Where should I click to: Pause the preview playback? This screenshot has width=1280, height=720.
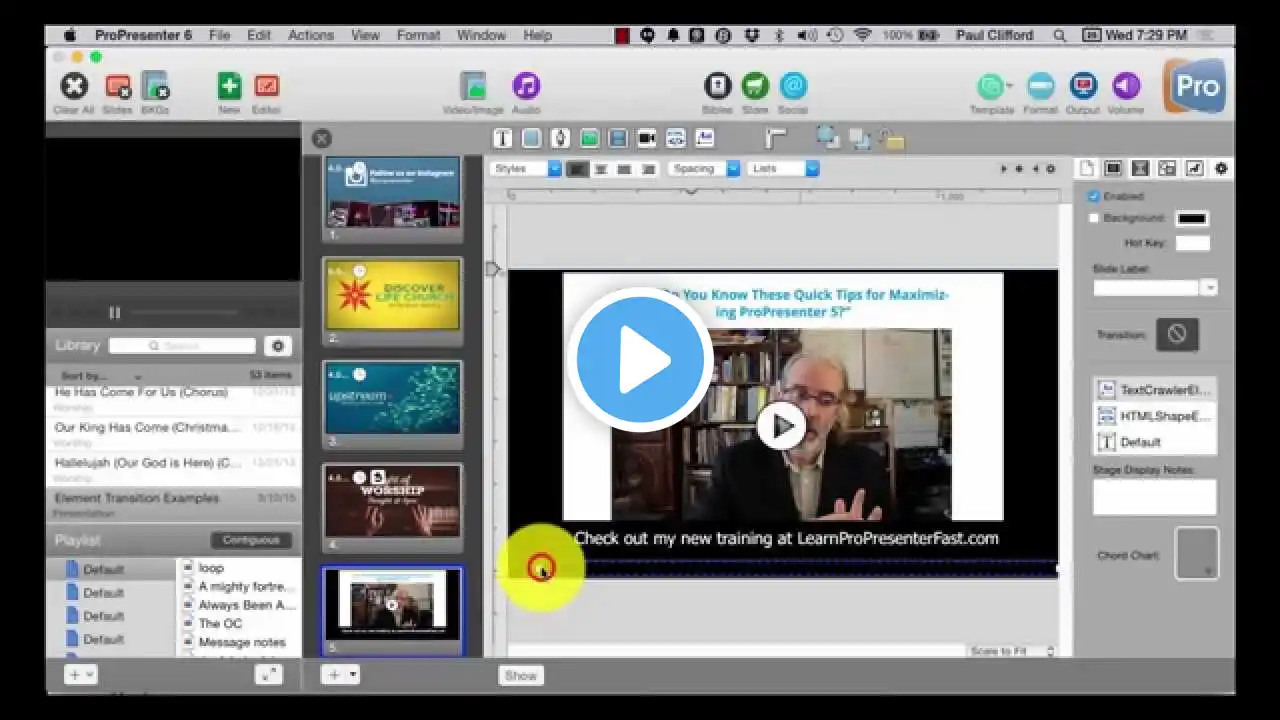click(114, 313)
